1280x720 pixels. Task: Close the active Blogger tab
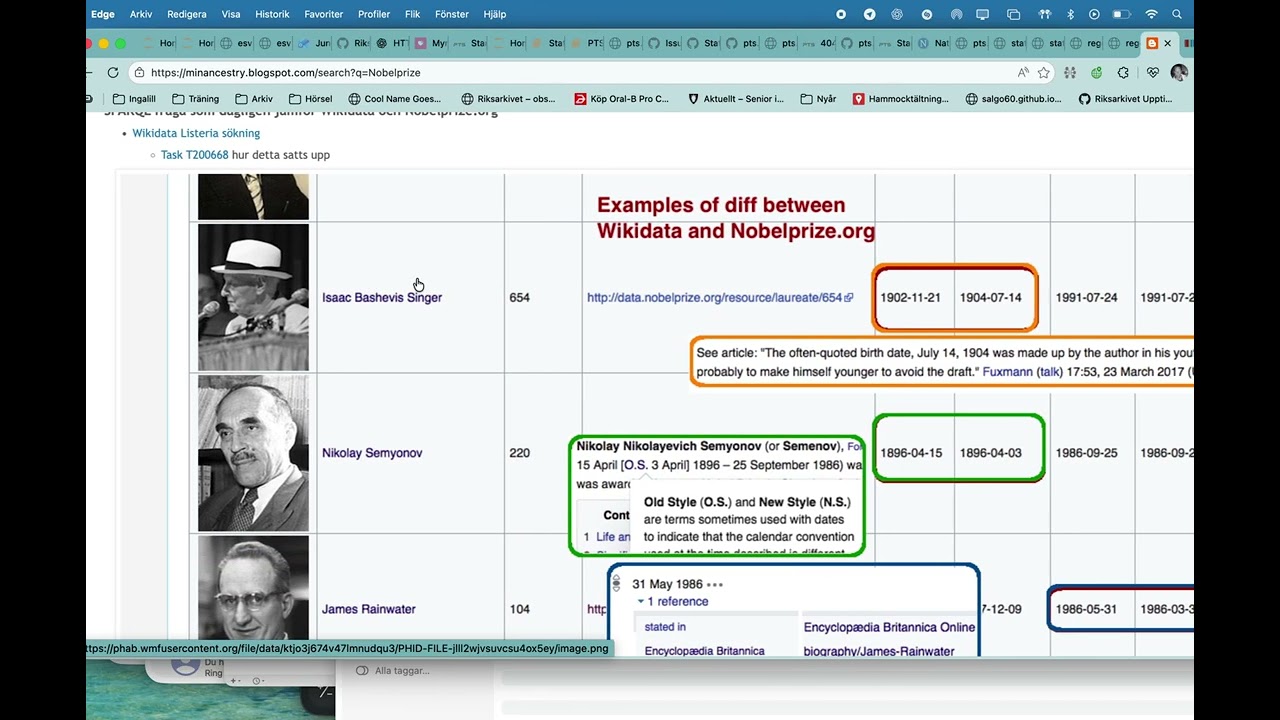(x=1167, y=43)
